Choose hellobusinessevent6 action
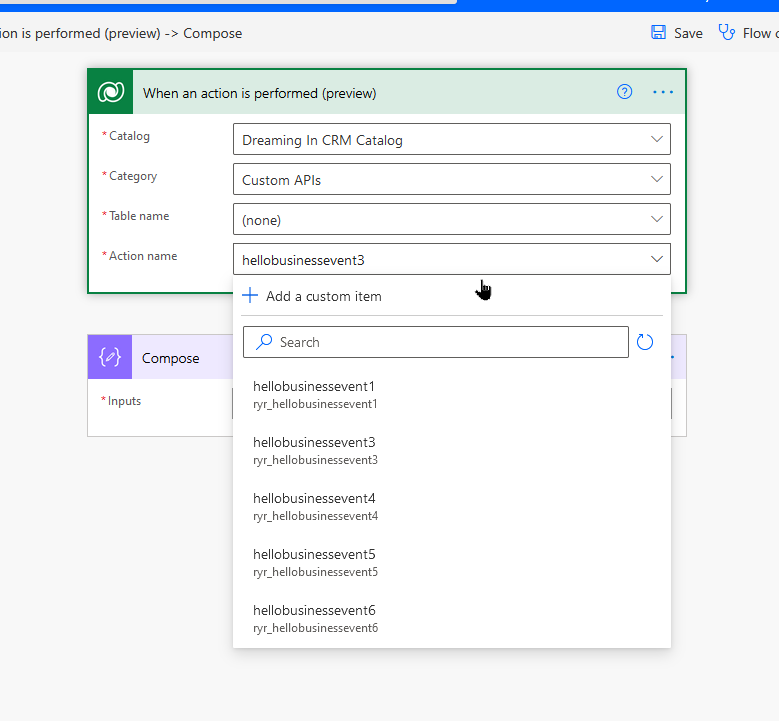The image size is (779, 721). (315, 618)
